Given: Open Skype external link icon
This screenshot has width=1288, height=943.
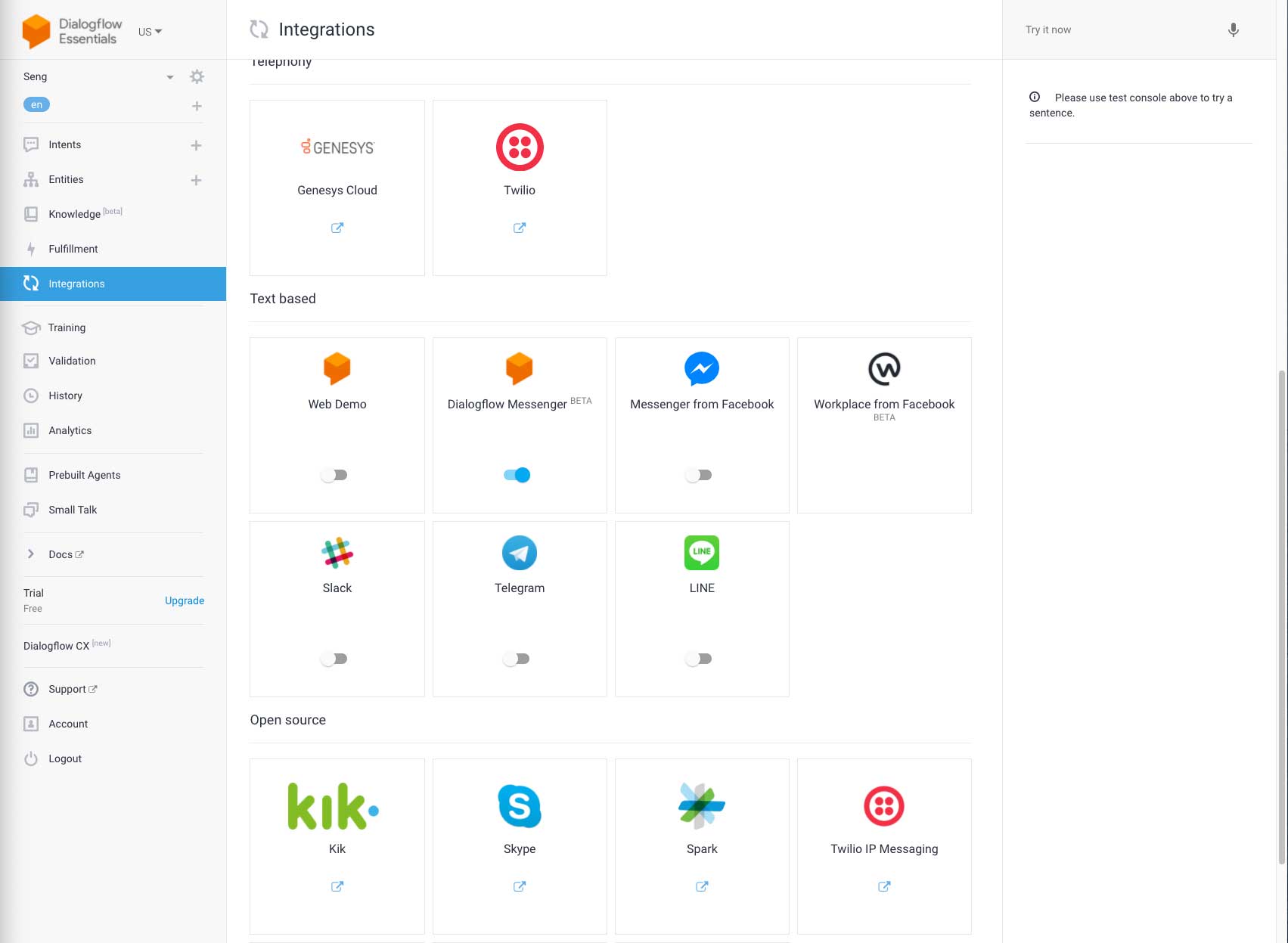Looking at the screenshot, I should (x=520, y=886).
